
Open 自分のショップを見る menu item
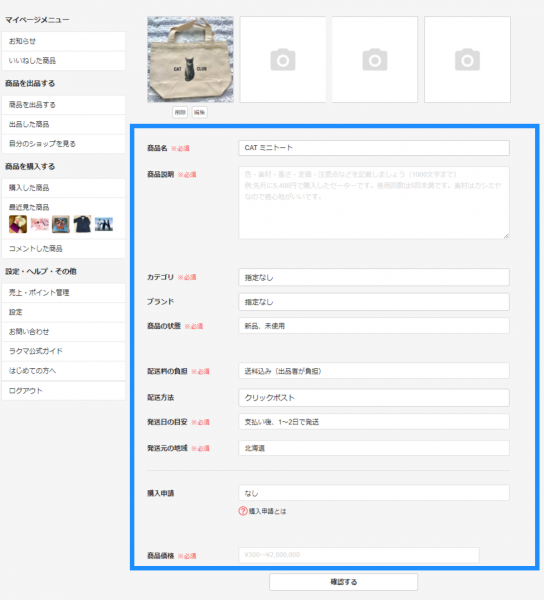pos(64,144)
